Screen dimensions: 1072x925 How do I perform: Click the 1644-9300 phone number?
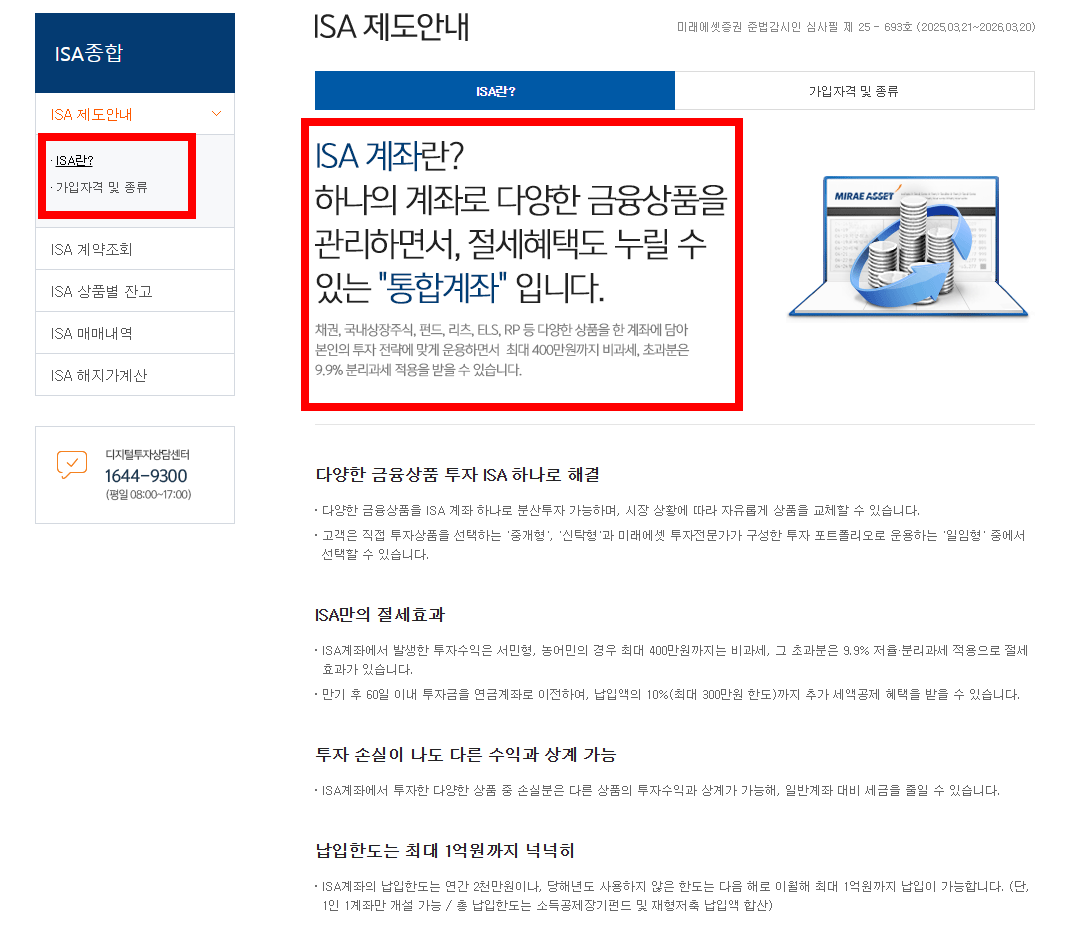[146, 476]
